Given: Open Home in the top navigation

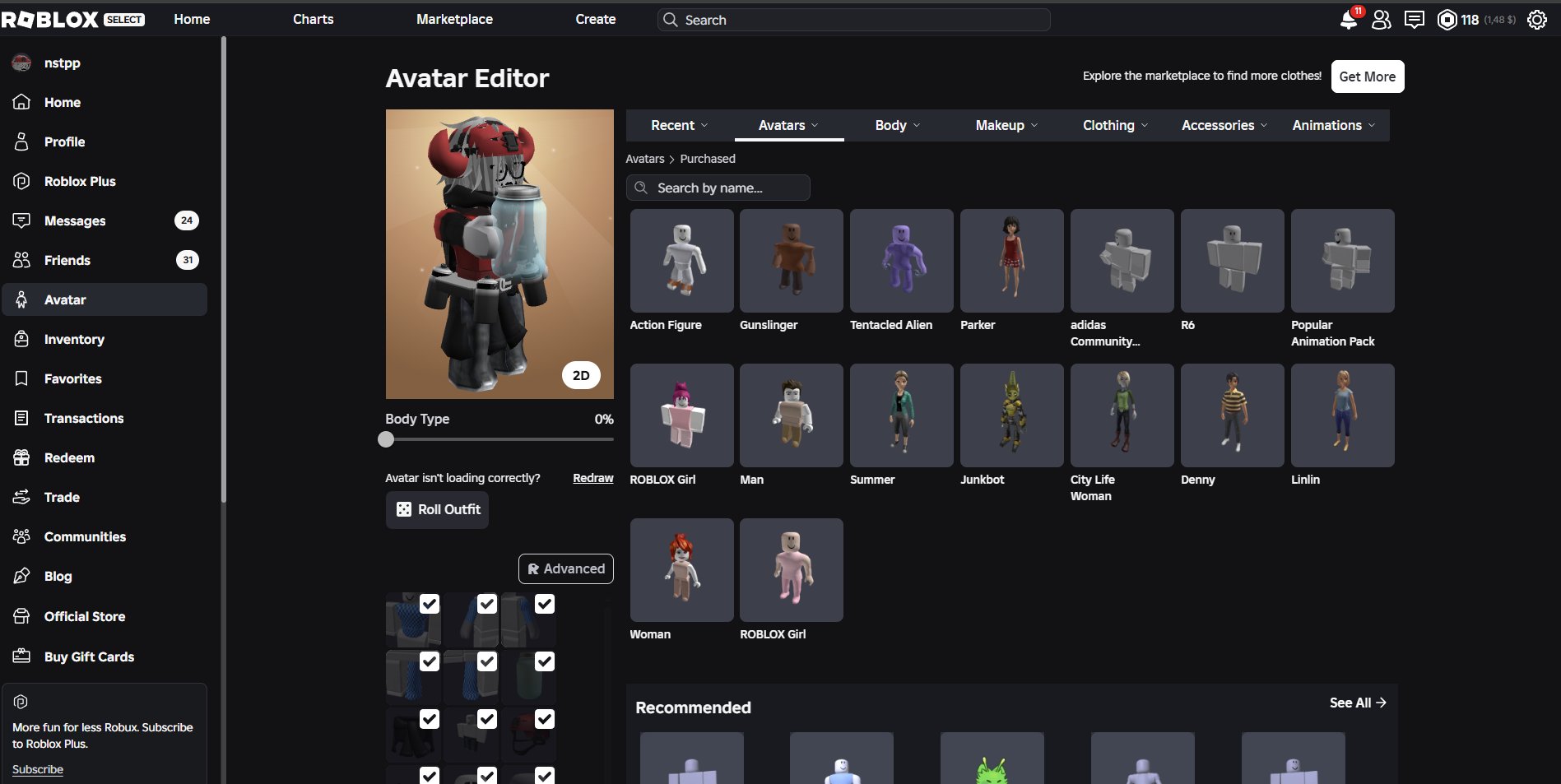Looking at the screenshot, I should click(192, 19).
